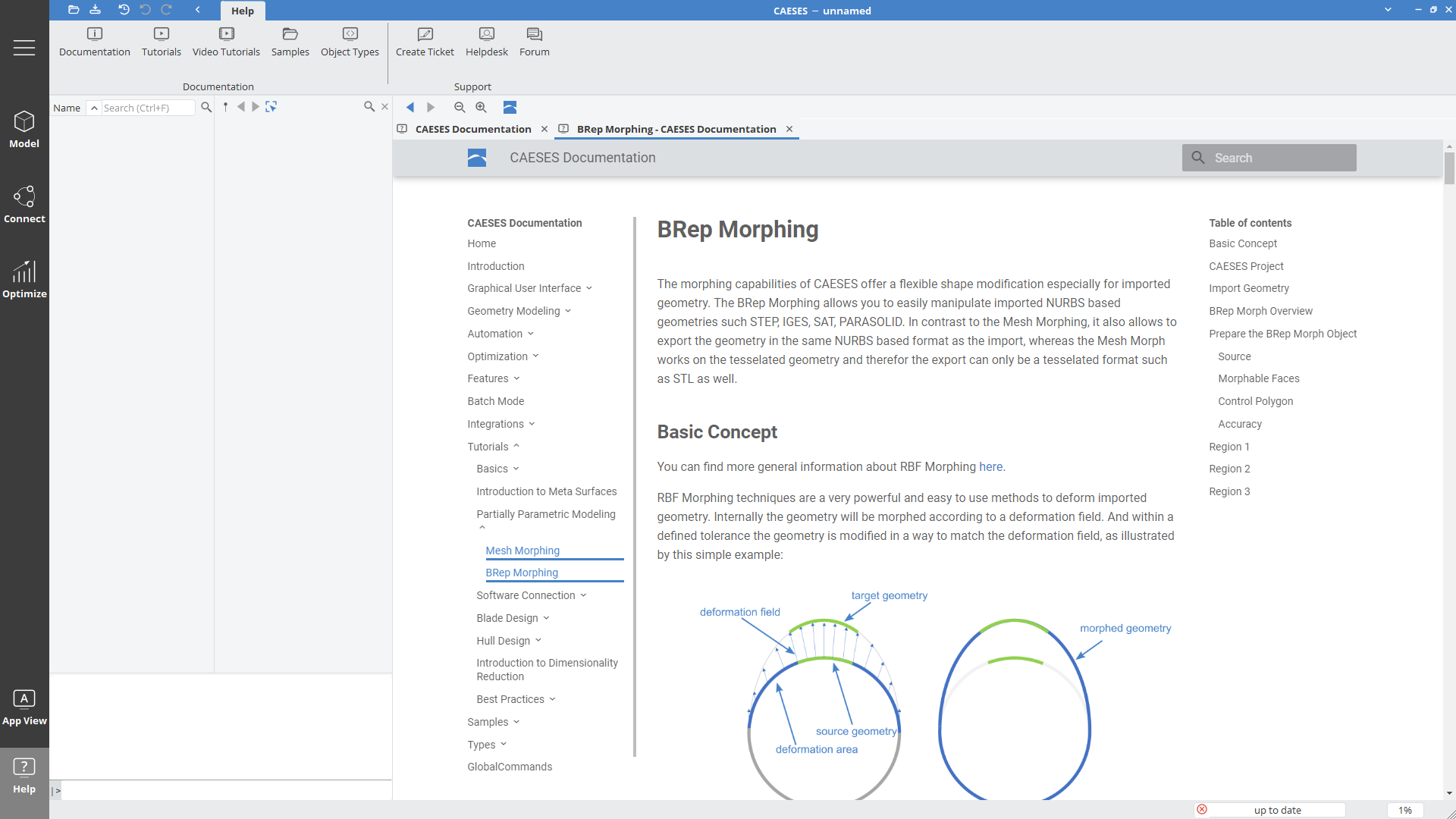This screenshot has height=819, width=1456.
Task: Open search in the object editor panel
Action: tap(369, 107)
